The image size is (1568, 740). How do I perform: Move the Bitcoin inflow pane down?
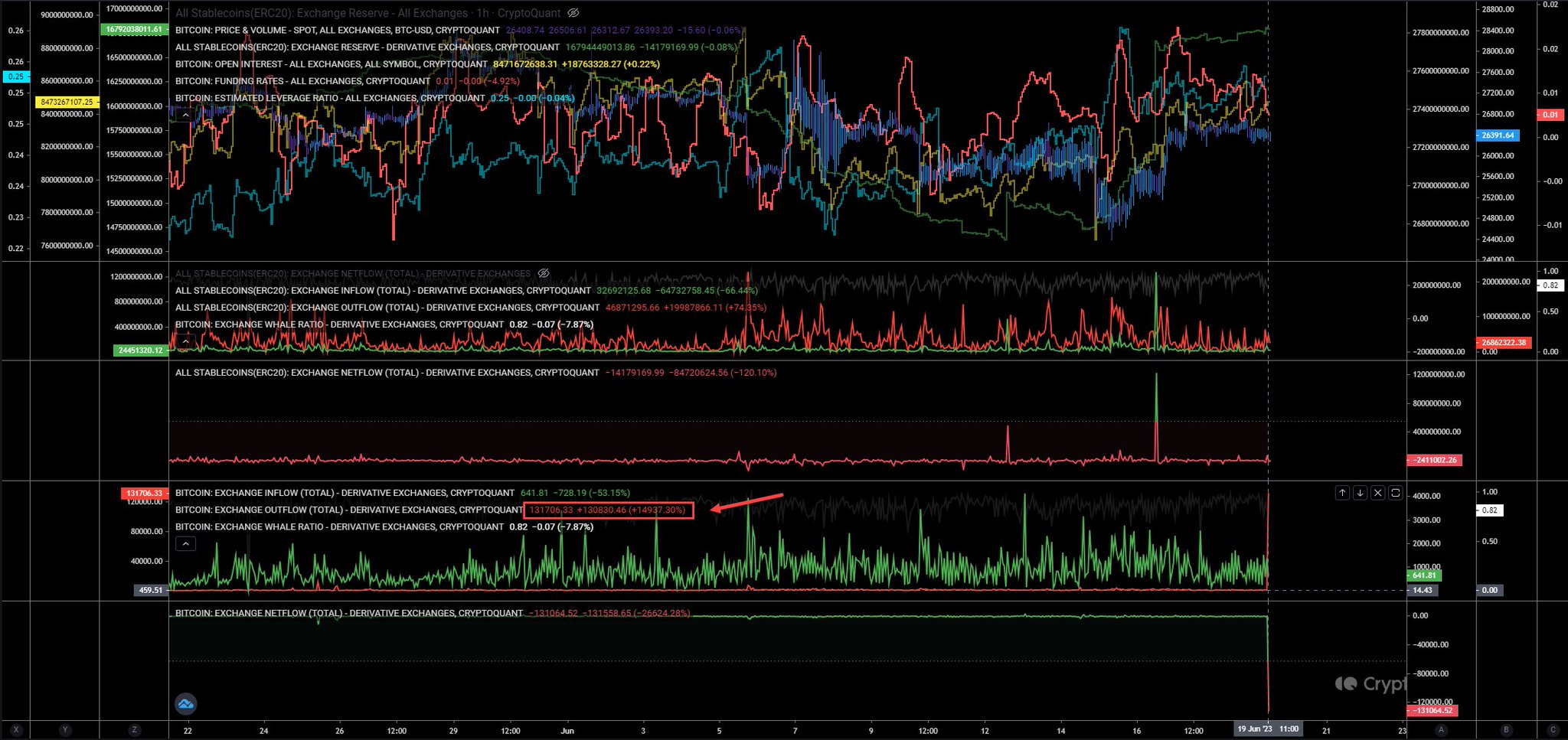[x=1360, y=493]
